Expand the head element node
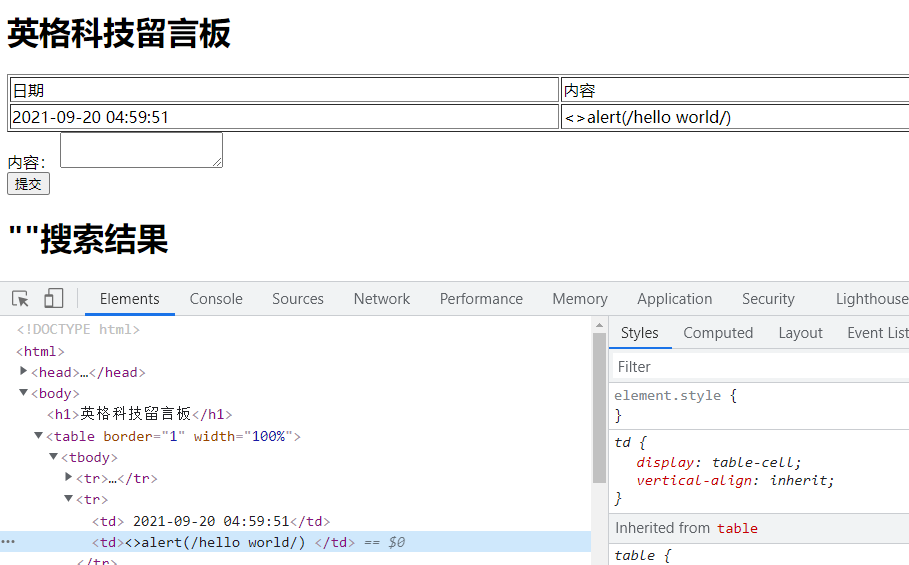The width and height of the screenshot is (909, 565). coord(24,372)
